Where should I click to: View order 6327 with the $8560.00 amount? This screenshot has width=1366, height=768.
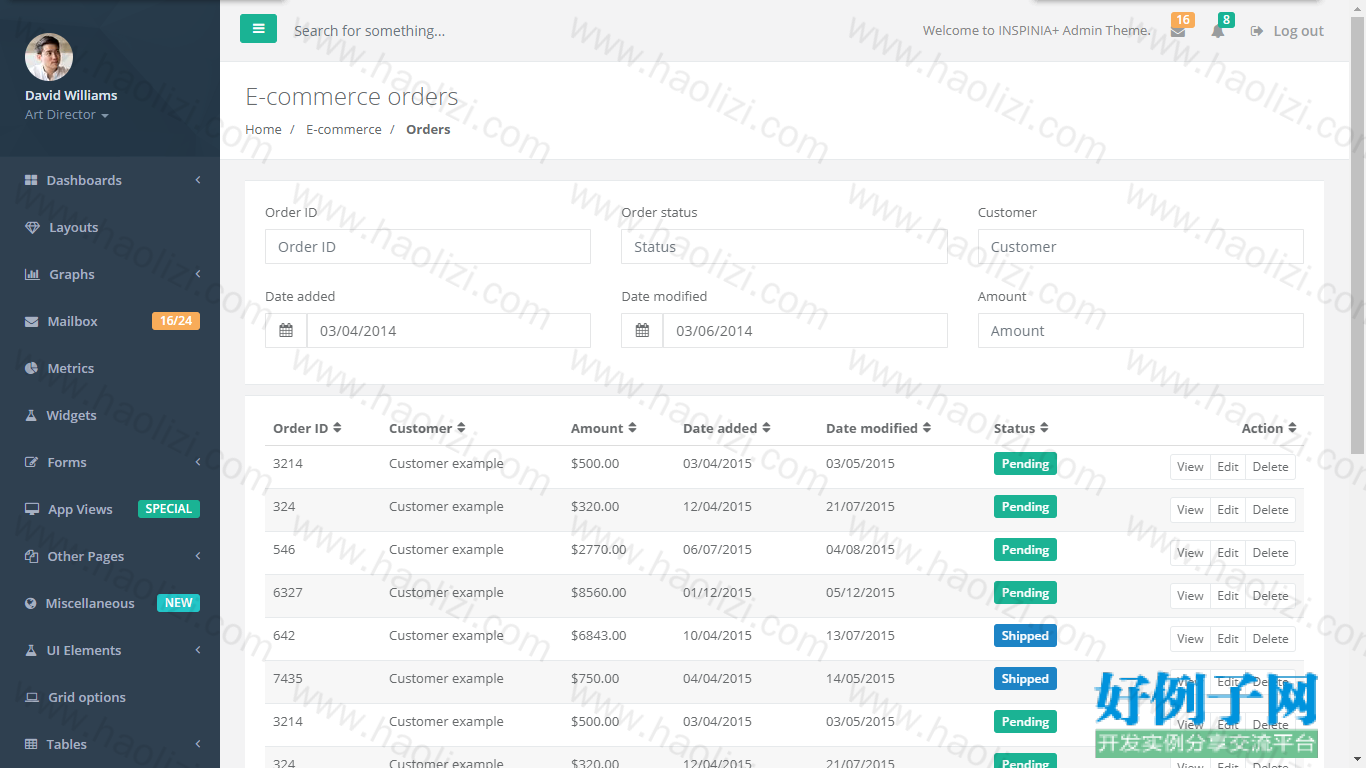click(x=1190, y=596)
